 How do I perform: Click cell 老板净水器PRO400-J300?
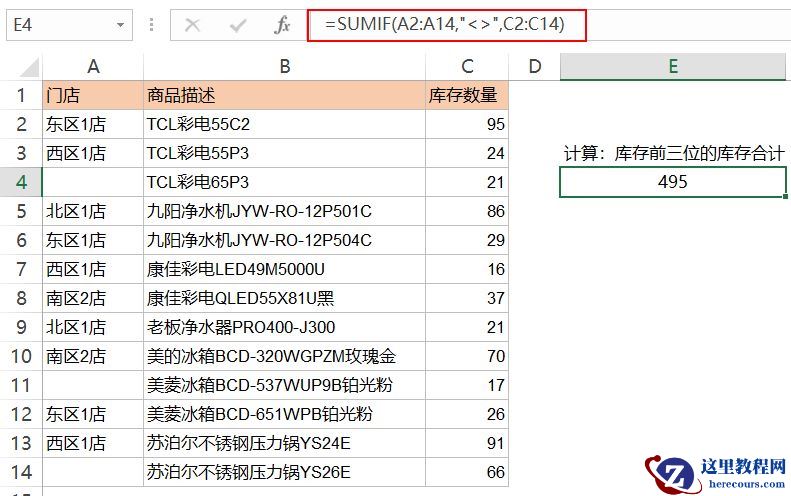pyautogui.click(x=285, y=327)
